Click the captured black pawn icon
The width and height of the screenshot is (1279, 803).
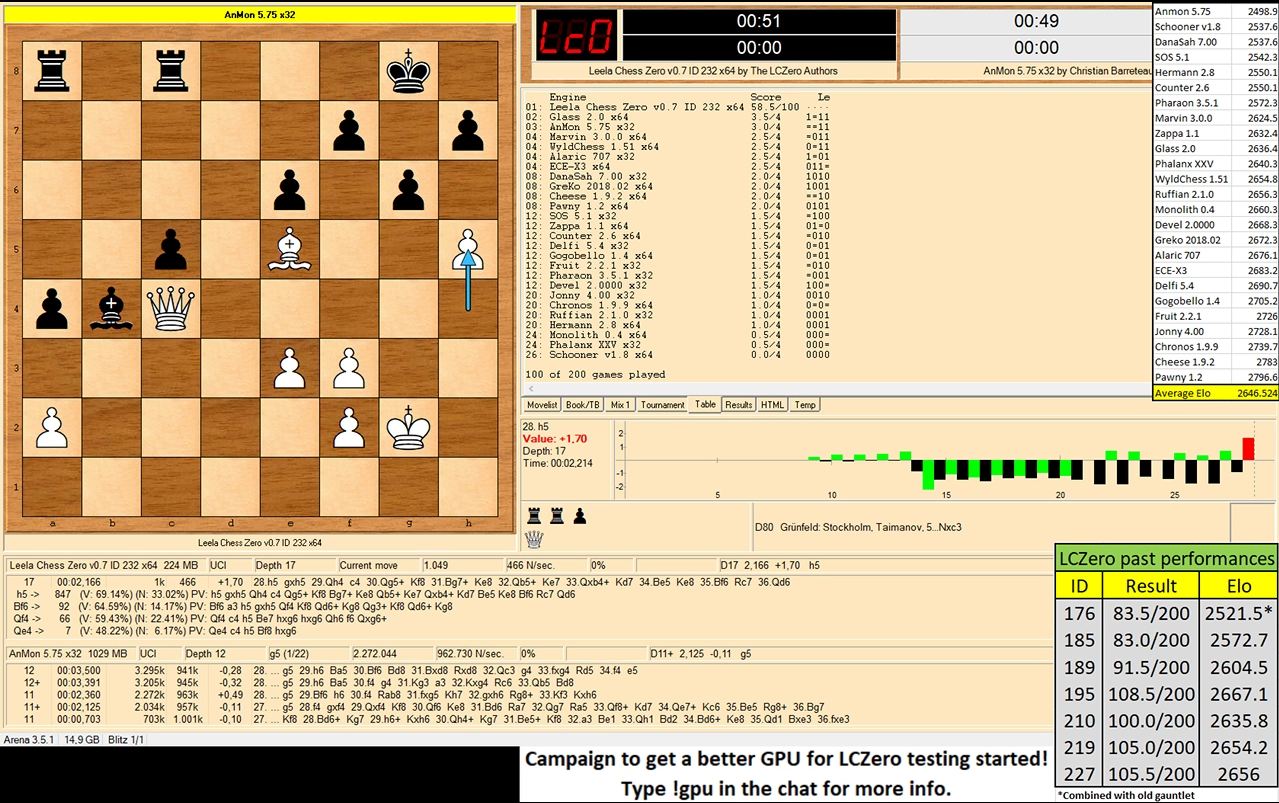(x=579, y=516)
